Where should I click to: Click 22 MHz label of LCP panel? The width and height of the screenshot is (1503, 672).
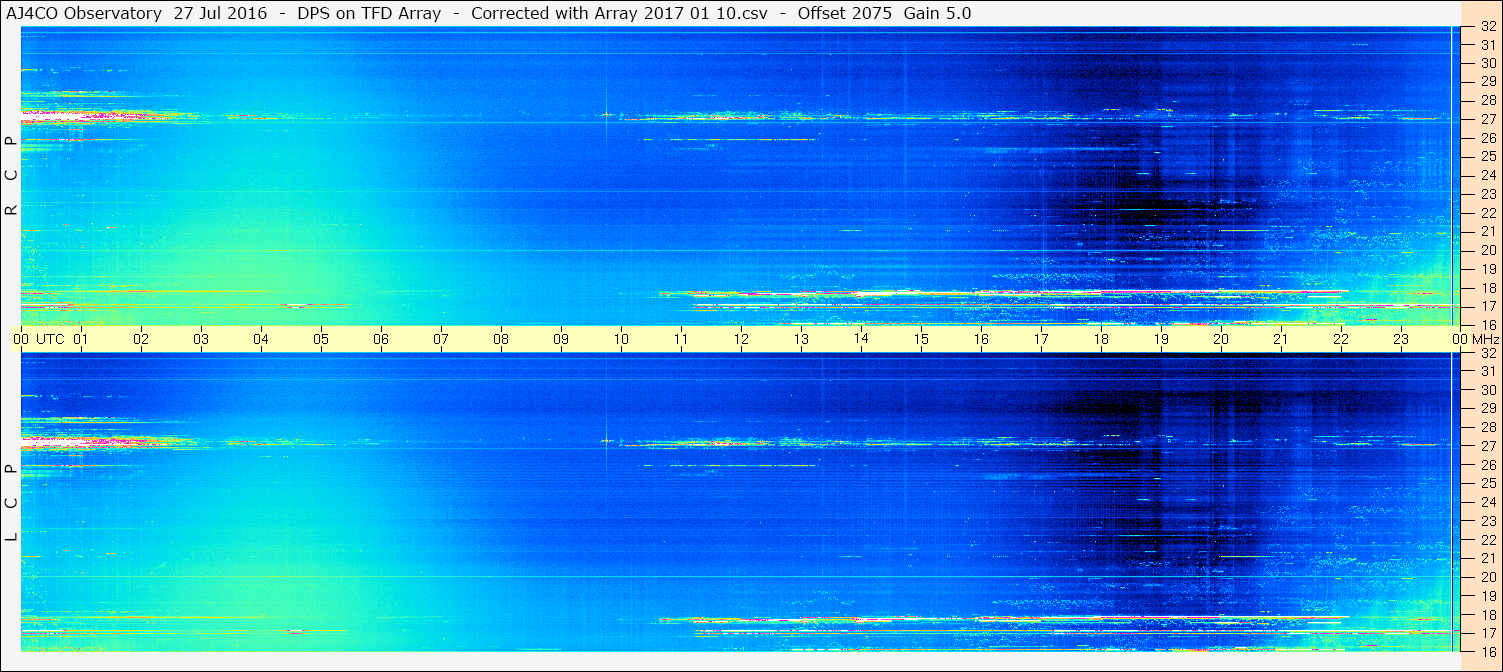(x=1487, y=540)
